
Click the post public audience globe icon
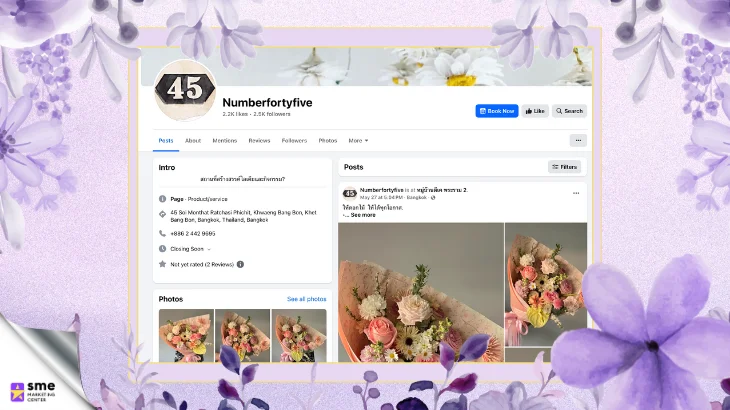[433, 197]
